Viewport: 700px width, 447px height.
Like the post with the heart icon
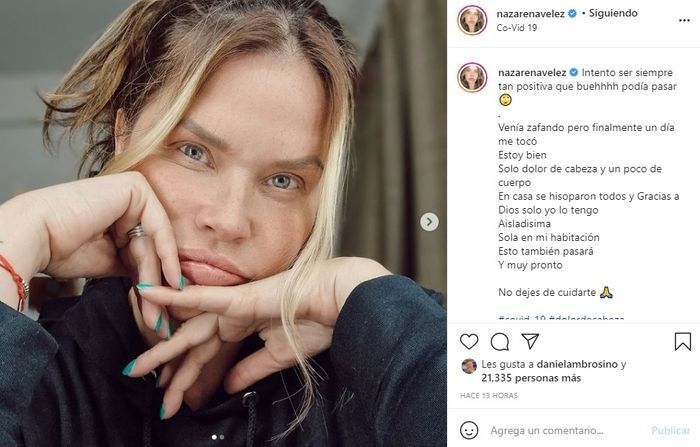pos(469,342)
